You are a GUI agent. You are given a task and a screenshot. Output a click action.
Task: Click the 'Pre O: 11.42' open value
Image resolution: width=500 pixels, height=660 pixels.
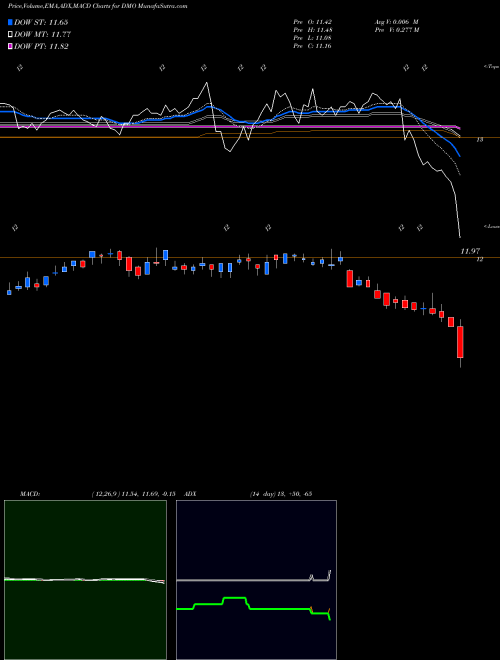click(x=313, y=22)
